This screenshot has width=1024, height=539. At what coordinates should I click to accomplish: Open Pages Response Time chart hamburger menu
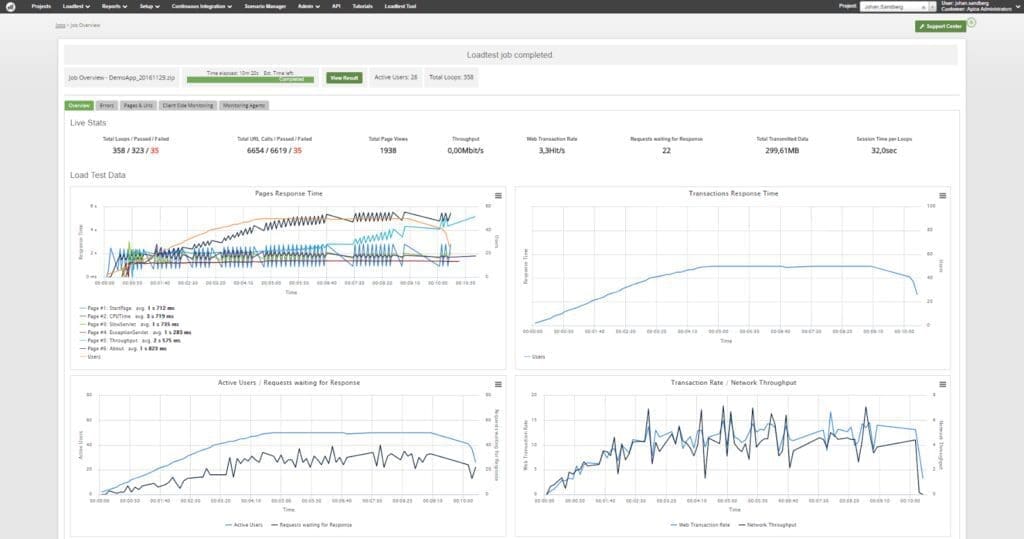tap(497, 195)
